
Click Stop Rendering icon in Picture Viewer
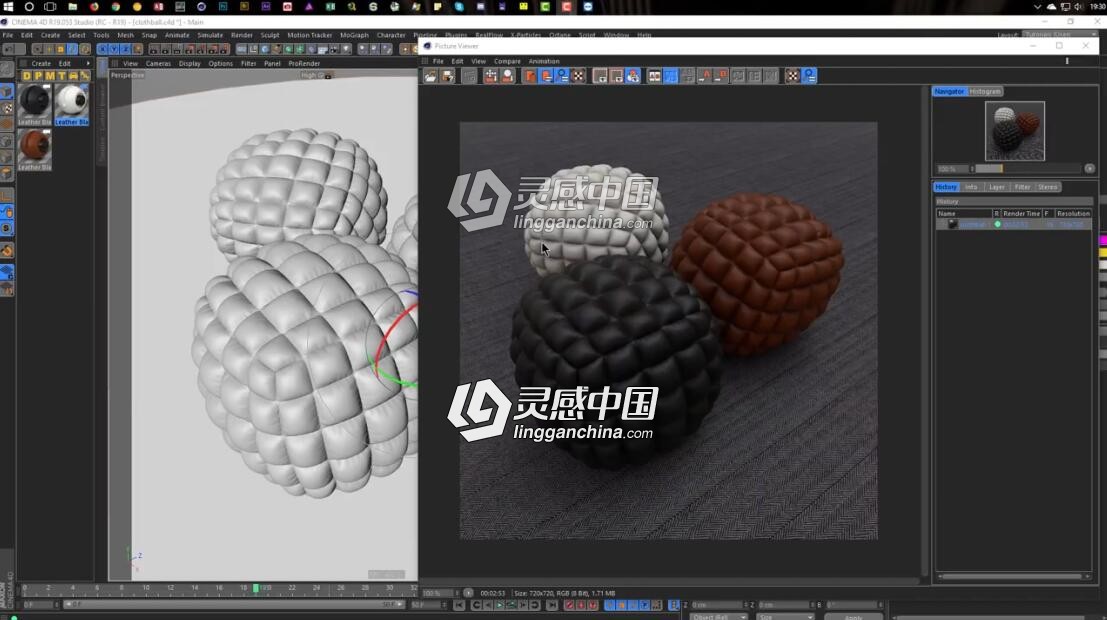[x=469, y=76]
